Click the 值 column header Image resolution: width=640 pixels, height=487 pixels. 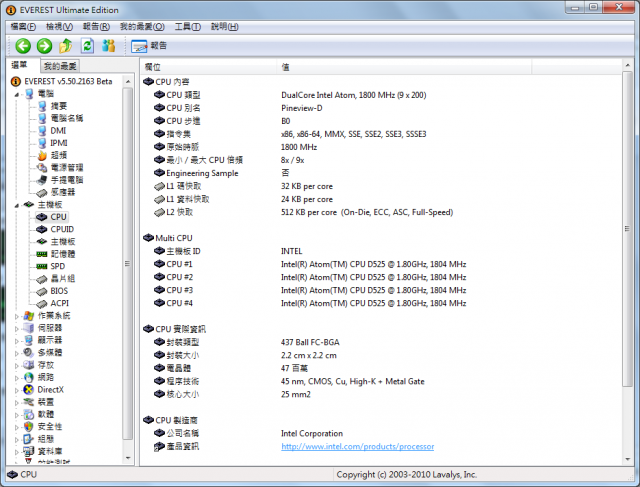pos(405,67)
